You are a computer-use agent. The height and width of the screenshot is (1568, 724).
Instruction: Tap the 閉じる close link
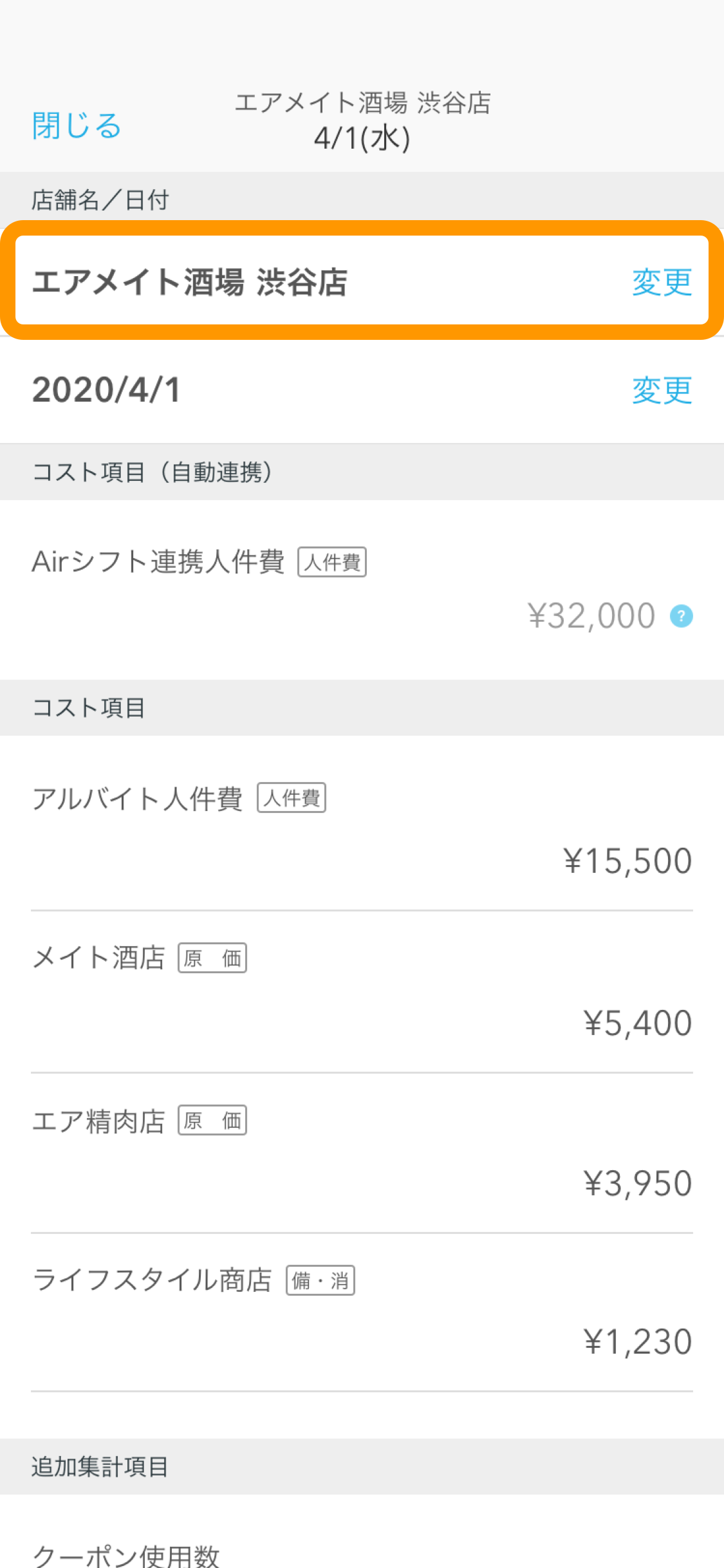click(x=76, y=126)
